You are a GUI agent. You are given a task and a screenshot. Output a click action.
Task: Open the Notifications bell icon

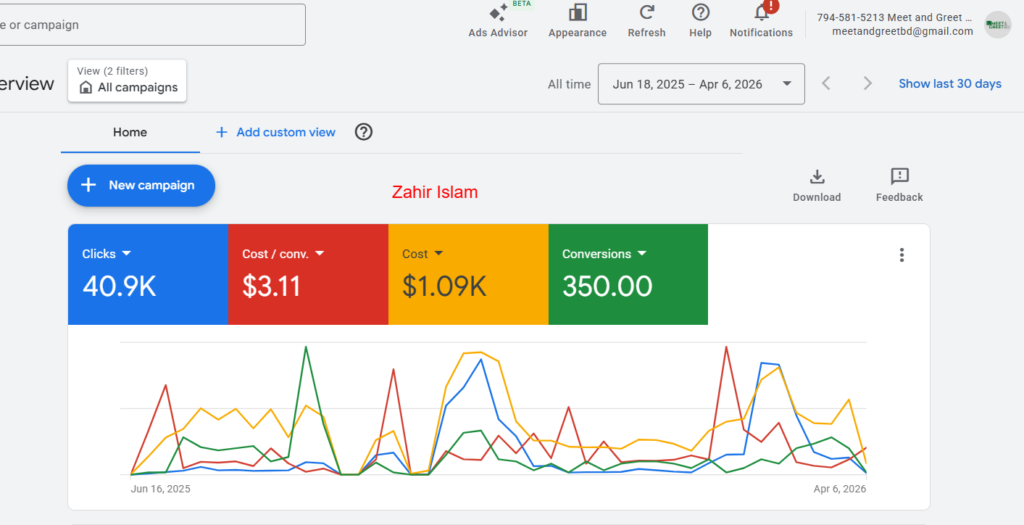[x=761, y=13]
